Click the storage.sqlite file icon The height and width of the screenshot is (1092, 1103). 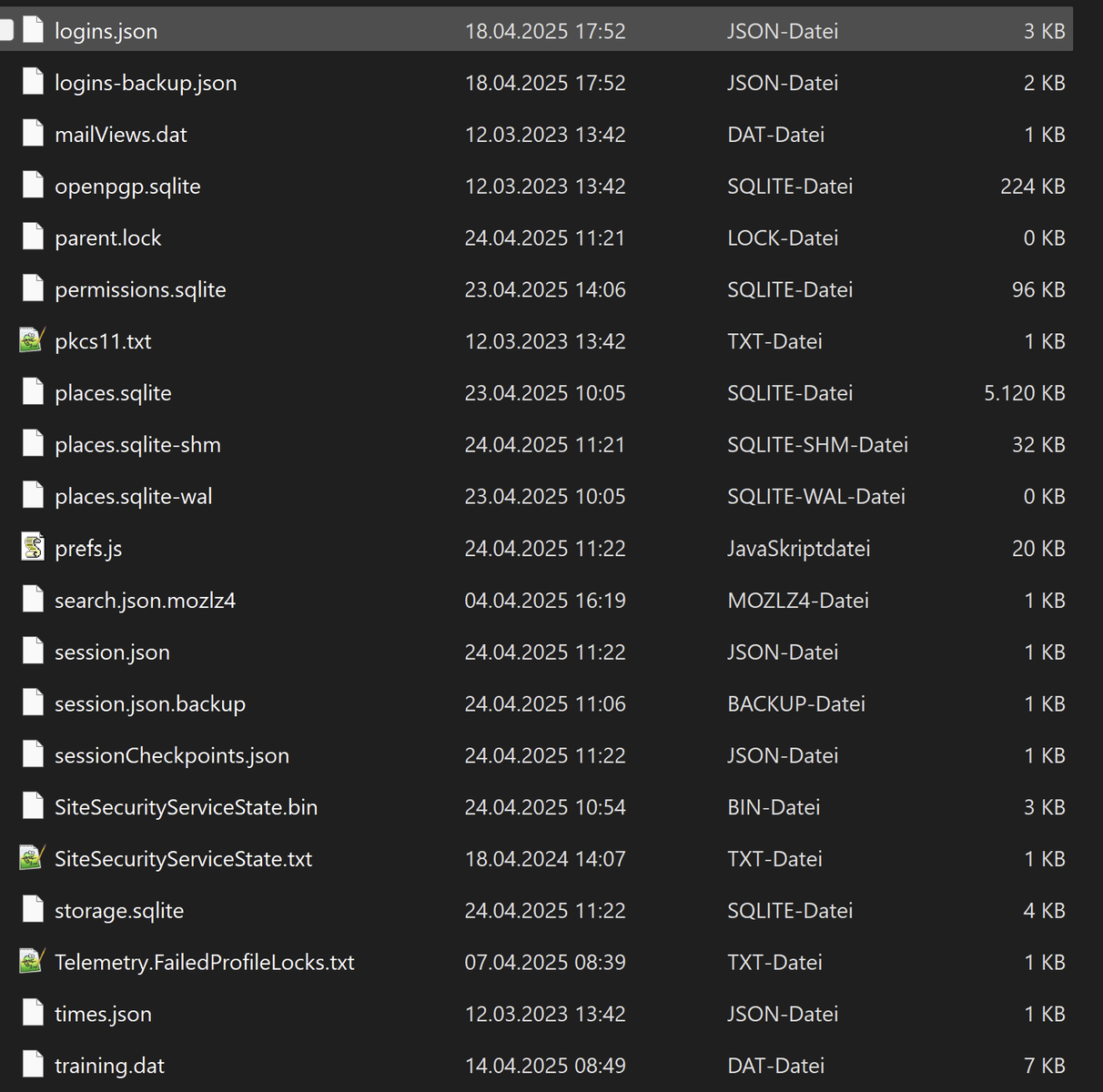[33, 910]
